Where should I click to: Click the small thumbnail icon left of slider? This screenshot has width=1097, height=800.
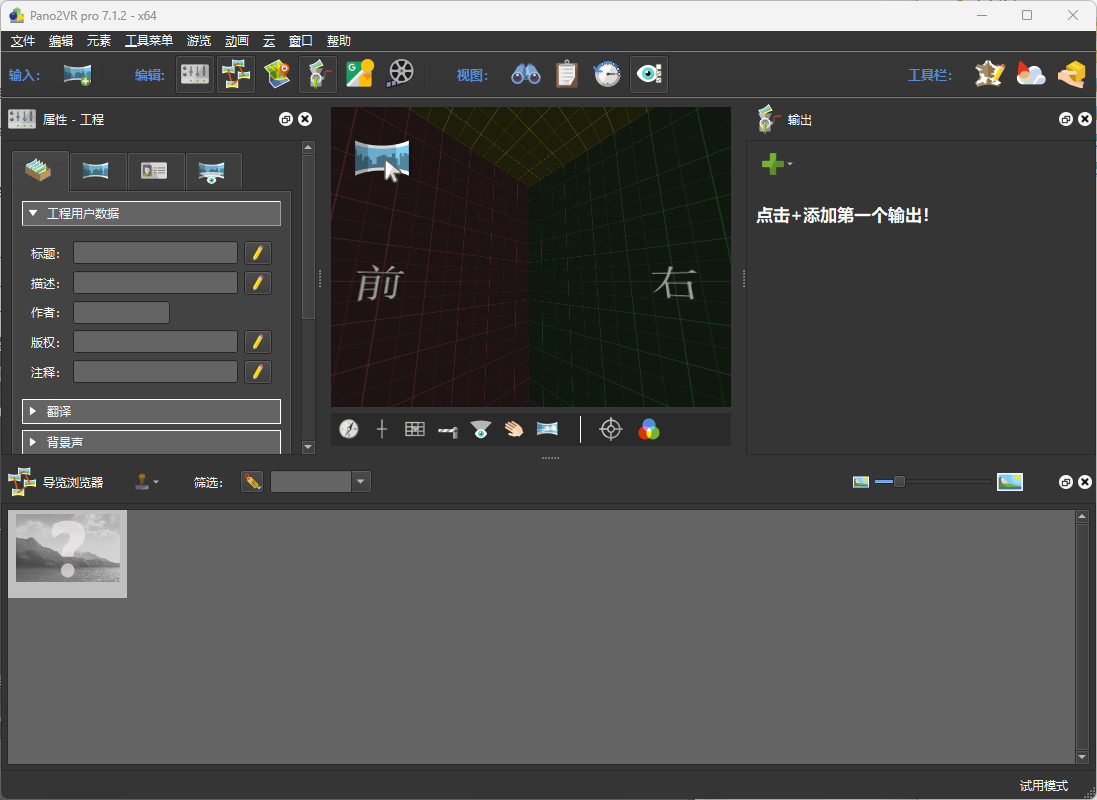(861, 482)
